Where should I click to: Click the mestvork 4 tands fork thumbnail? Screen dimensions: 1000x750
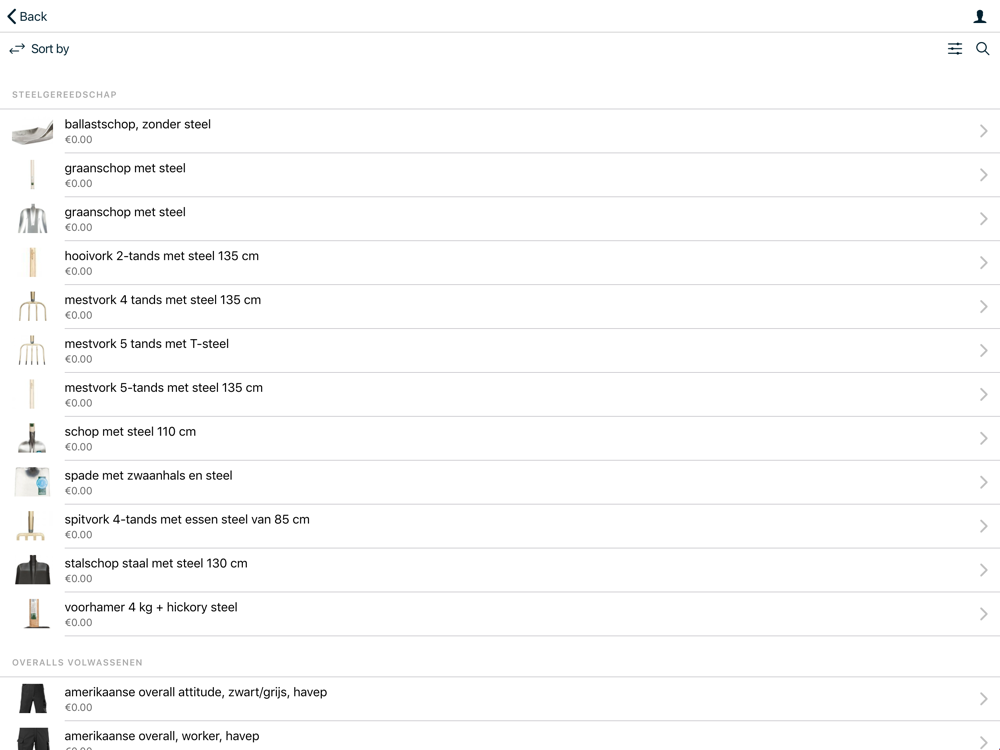pos(33,307)
